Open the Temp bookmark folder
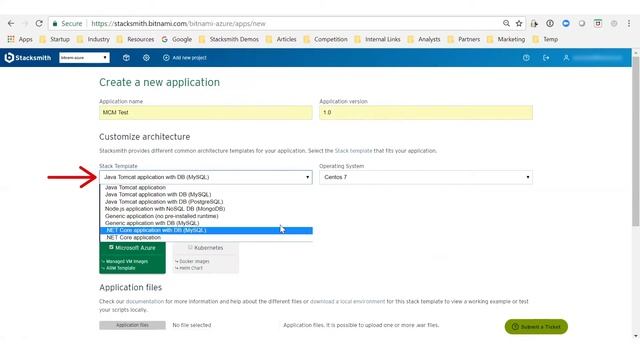 (x=545, y=39)
